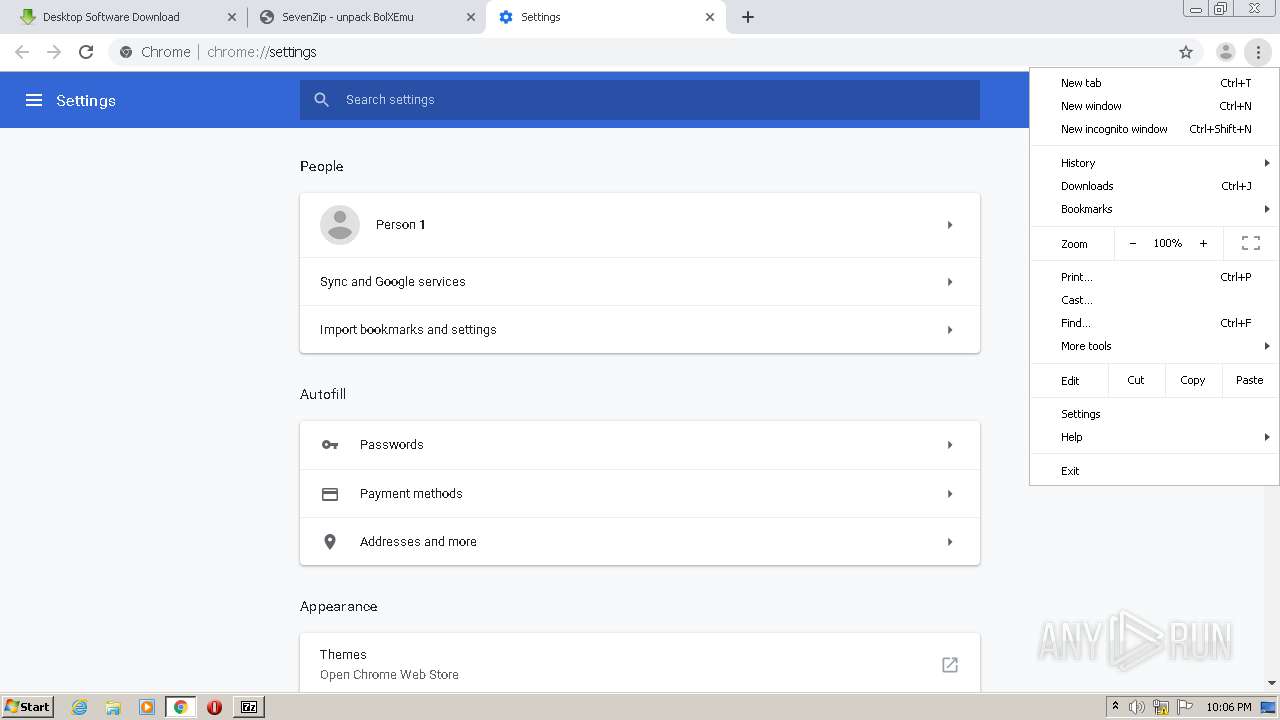Increase zoom with plus button

(x=1203, y=243)
